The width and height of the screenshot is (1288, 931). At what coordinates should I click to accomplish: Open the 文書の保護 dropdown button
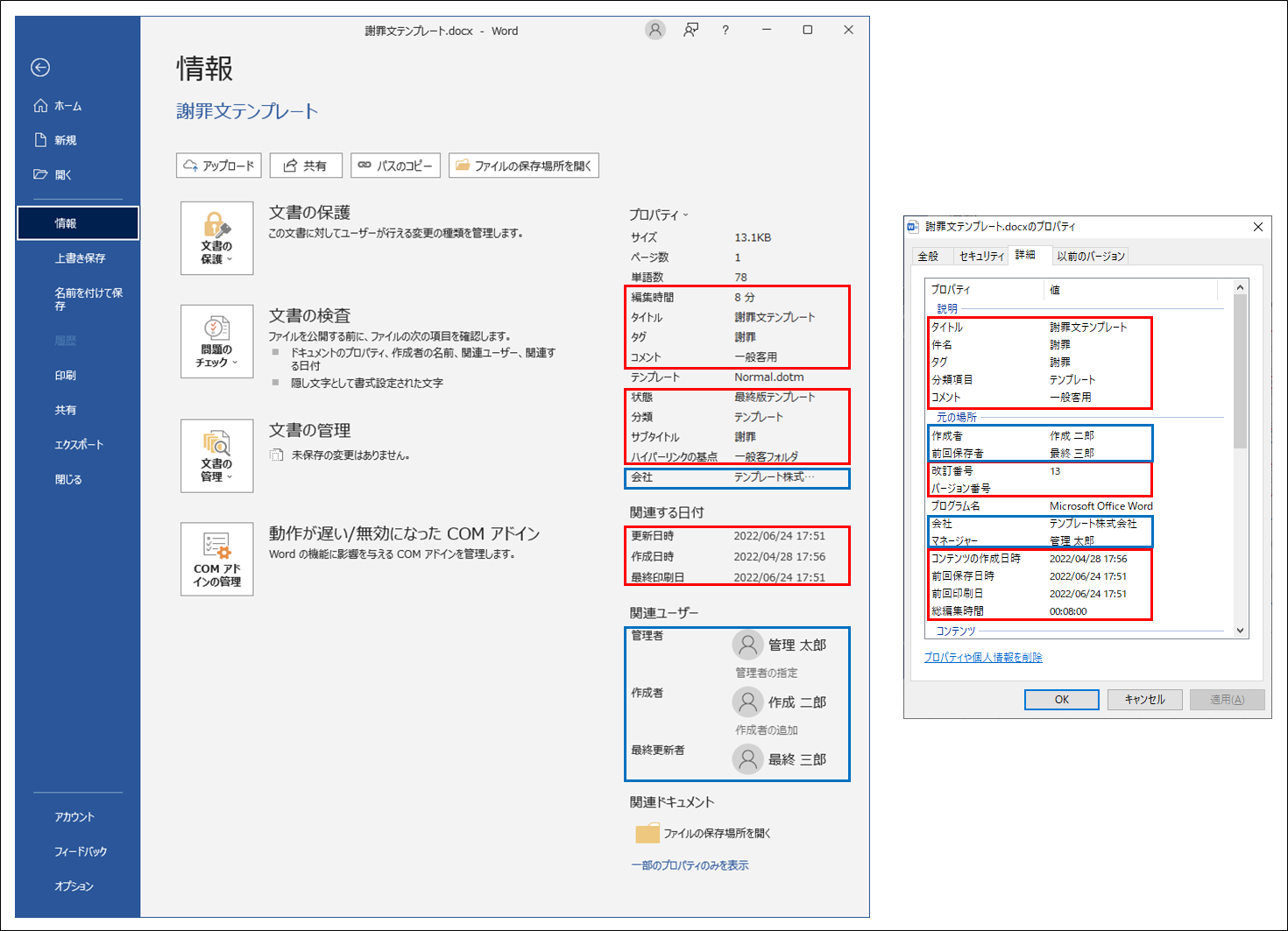pos(217,238)
